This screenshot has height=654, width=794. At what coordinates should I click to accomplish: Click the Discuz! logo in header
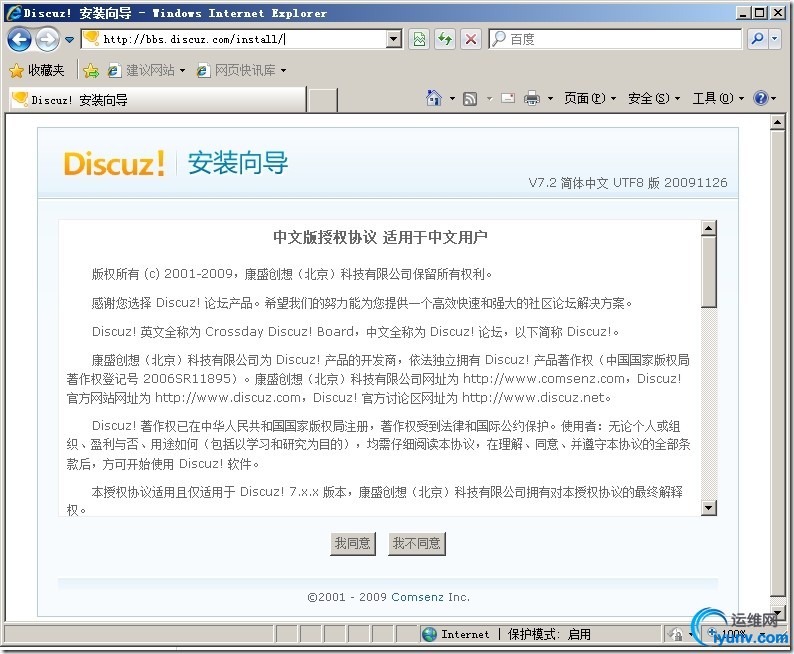tap(114, 163)
